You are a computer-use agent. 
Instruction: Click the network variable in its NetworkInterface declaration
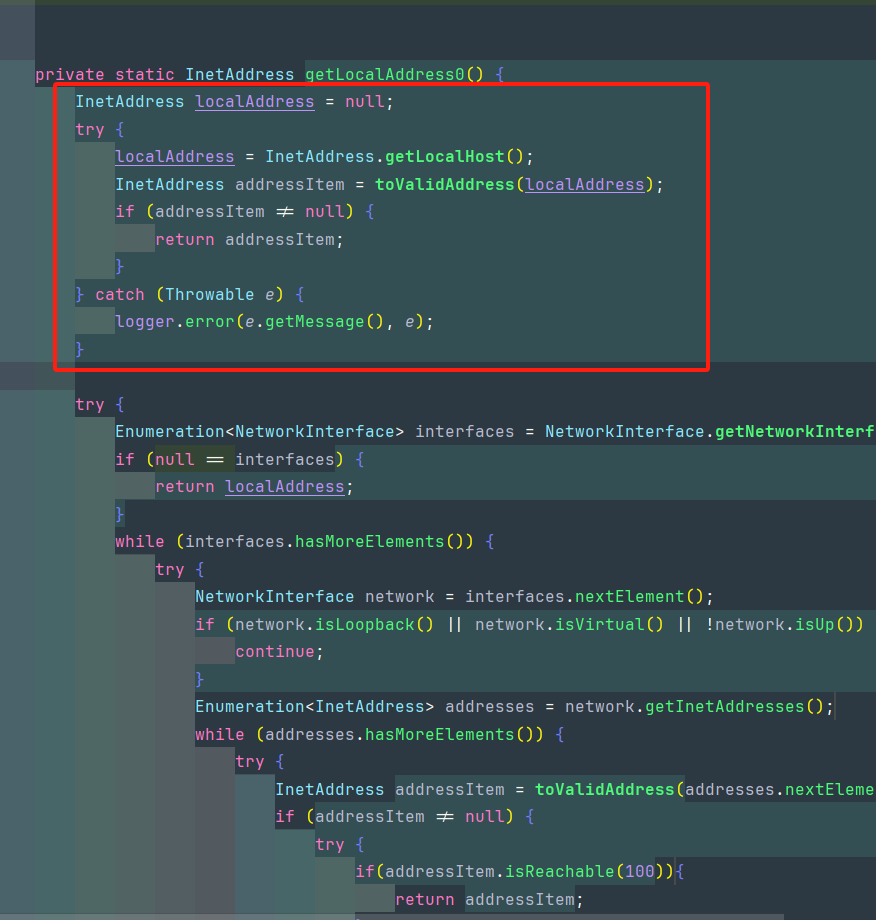click(400, 597)
